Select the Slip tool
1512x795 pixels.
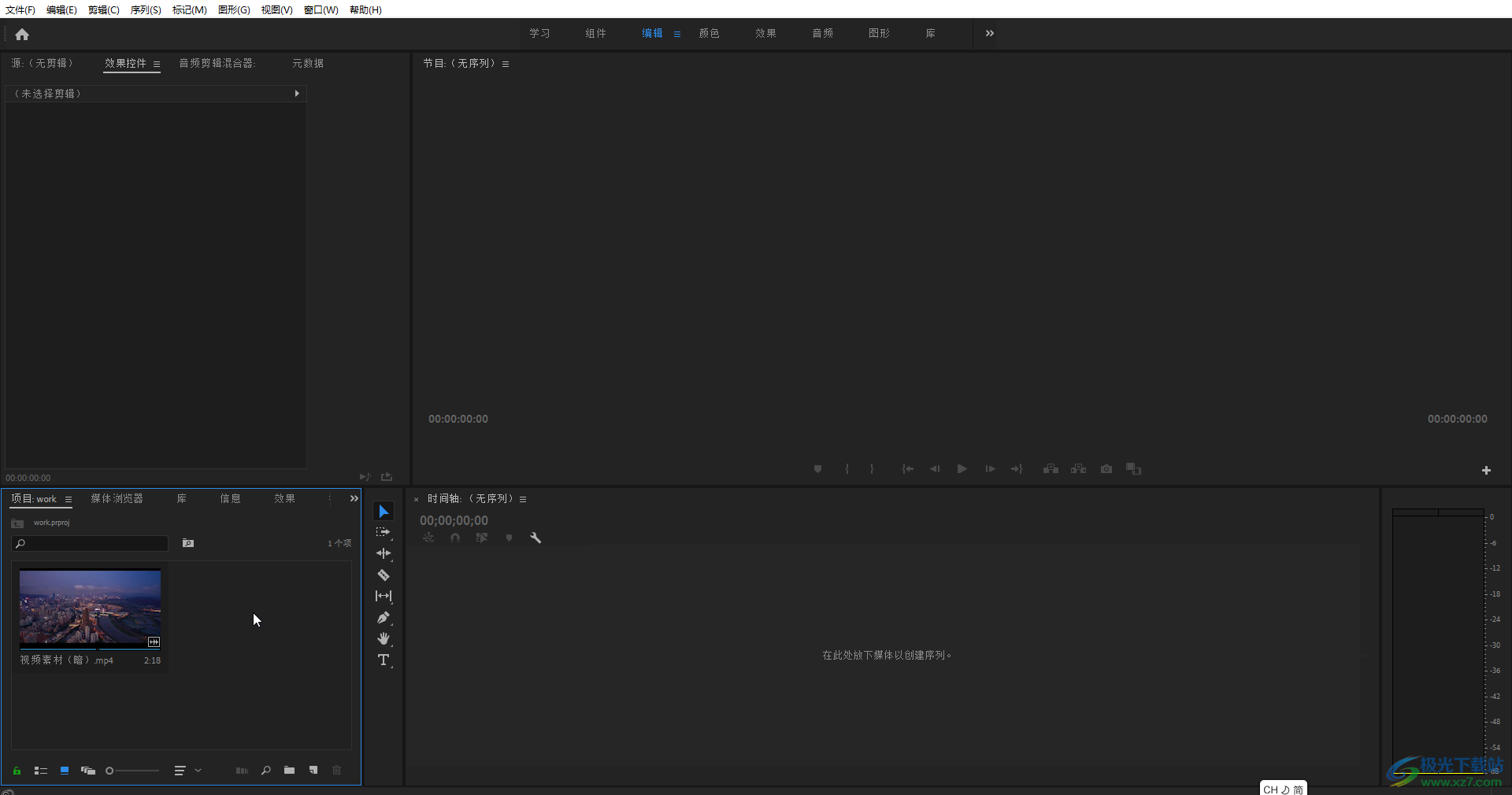[x=384, y=597]
